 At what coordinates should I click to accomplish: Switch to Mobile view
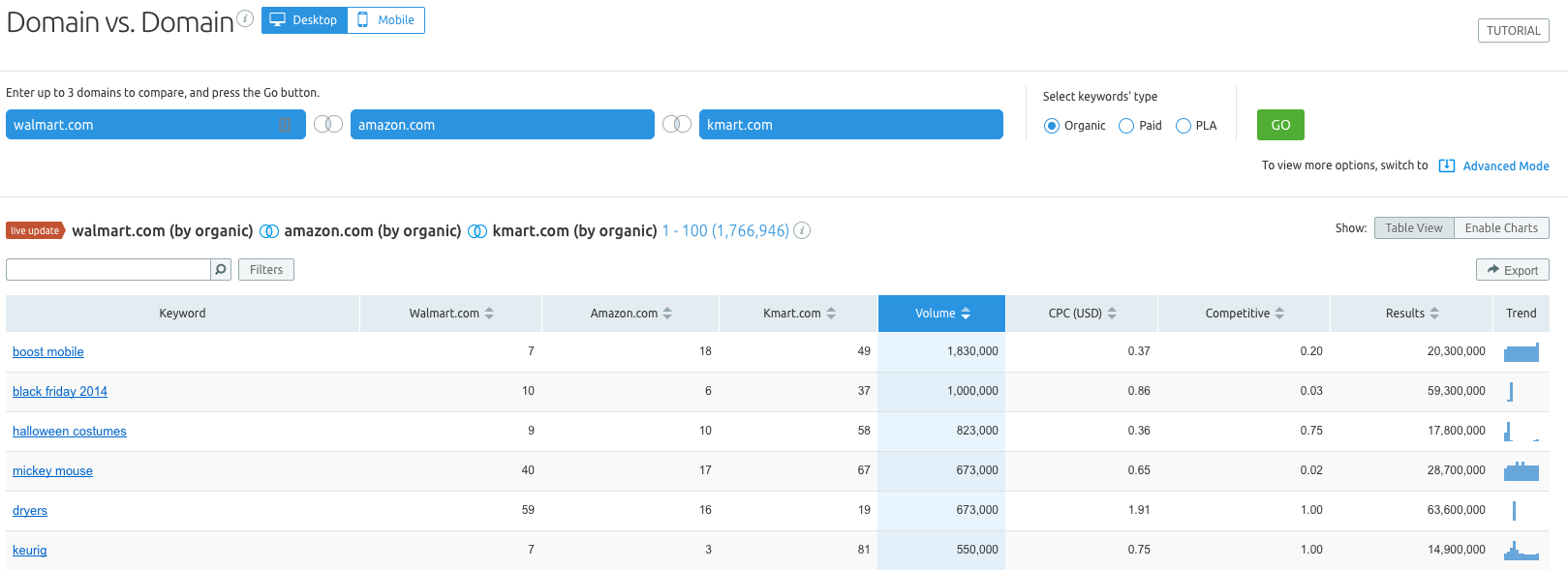[x=385, y=20]
